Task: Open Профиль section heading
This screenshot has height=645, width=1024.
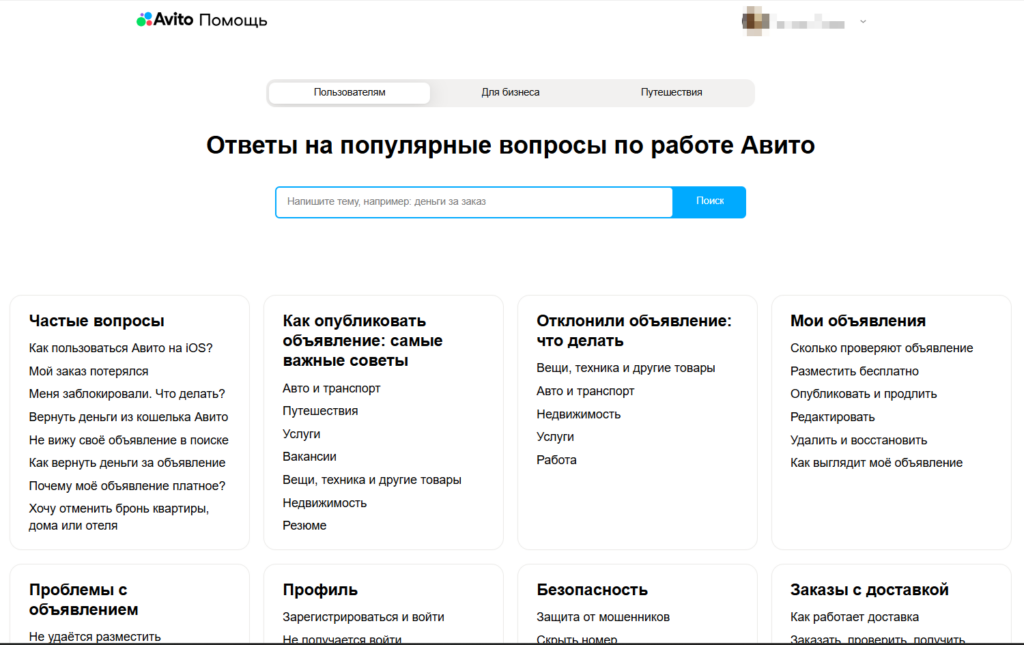Action: point(320,590)
